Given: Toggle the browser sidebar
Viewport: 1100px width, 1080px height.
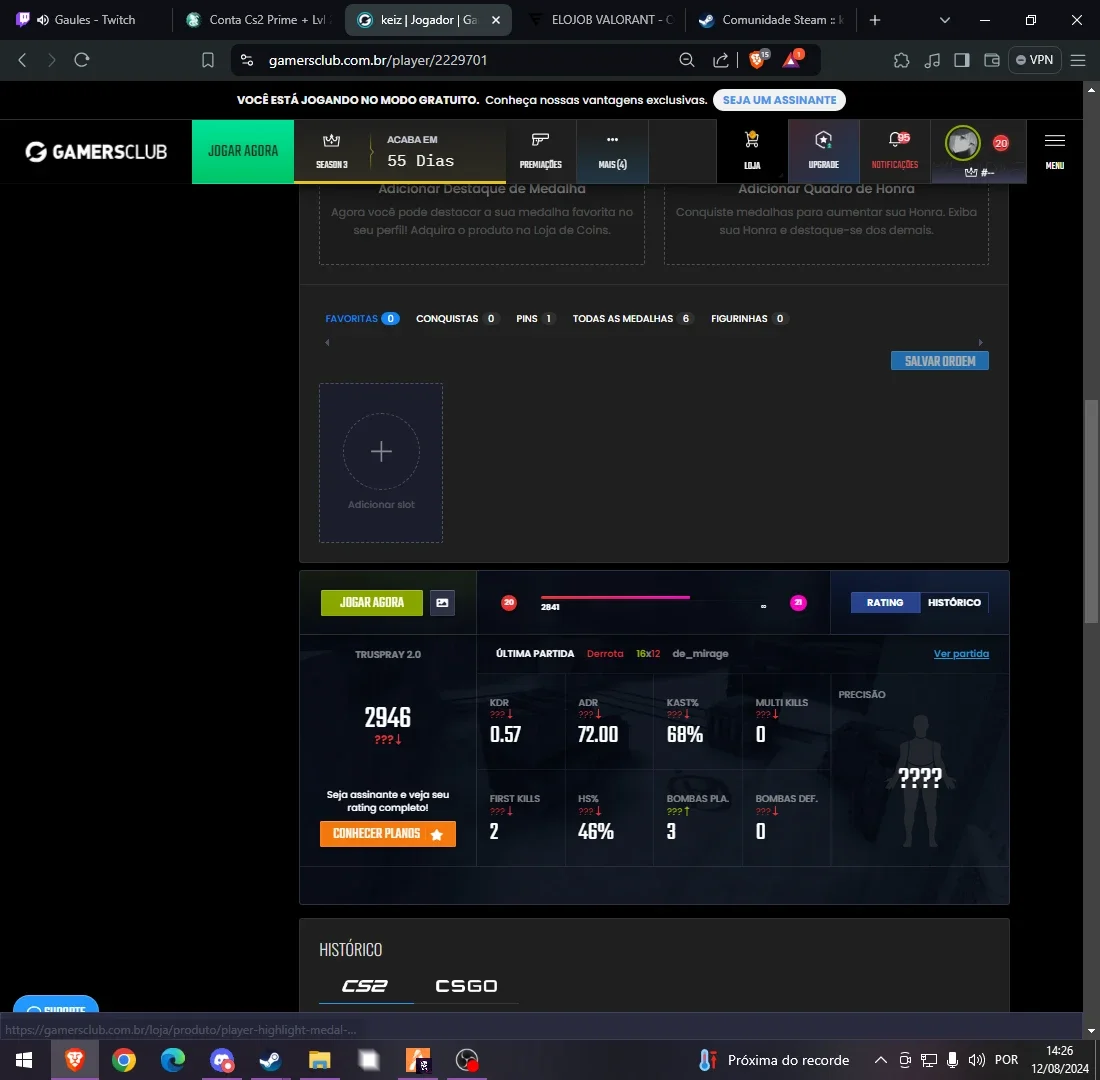Looking at the screenshot, I should point(962,60).
